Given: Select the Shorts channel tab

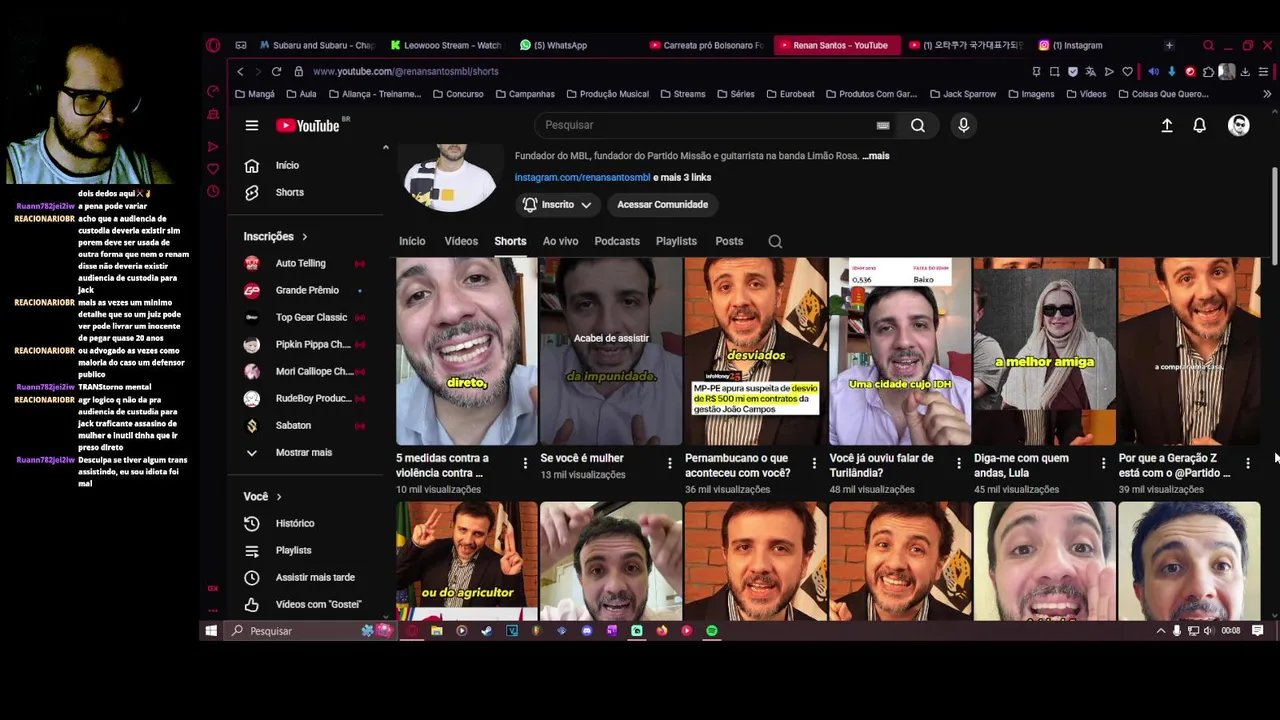Looking at the screenshot, I should click(510, 241).
